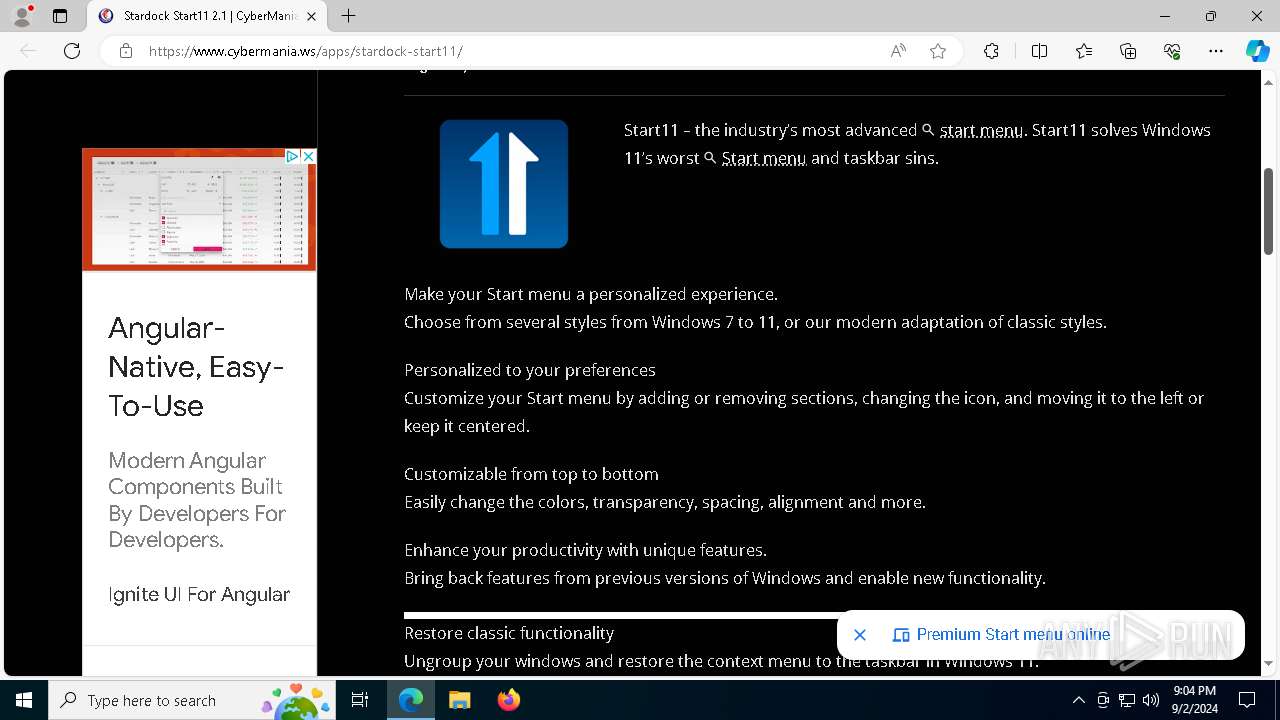Image resolution: width=1280 pixels, height=720 pixels.
Task: Open Microsoft Edge from the taskbar
Action: 411,700
